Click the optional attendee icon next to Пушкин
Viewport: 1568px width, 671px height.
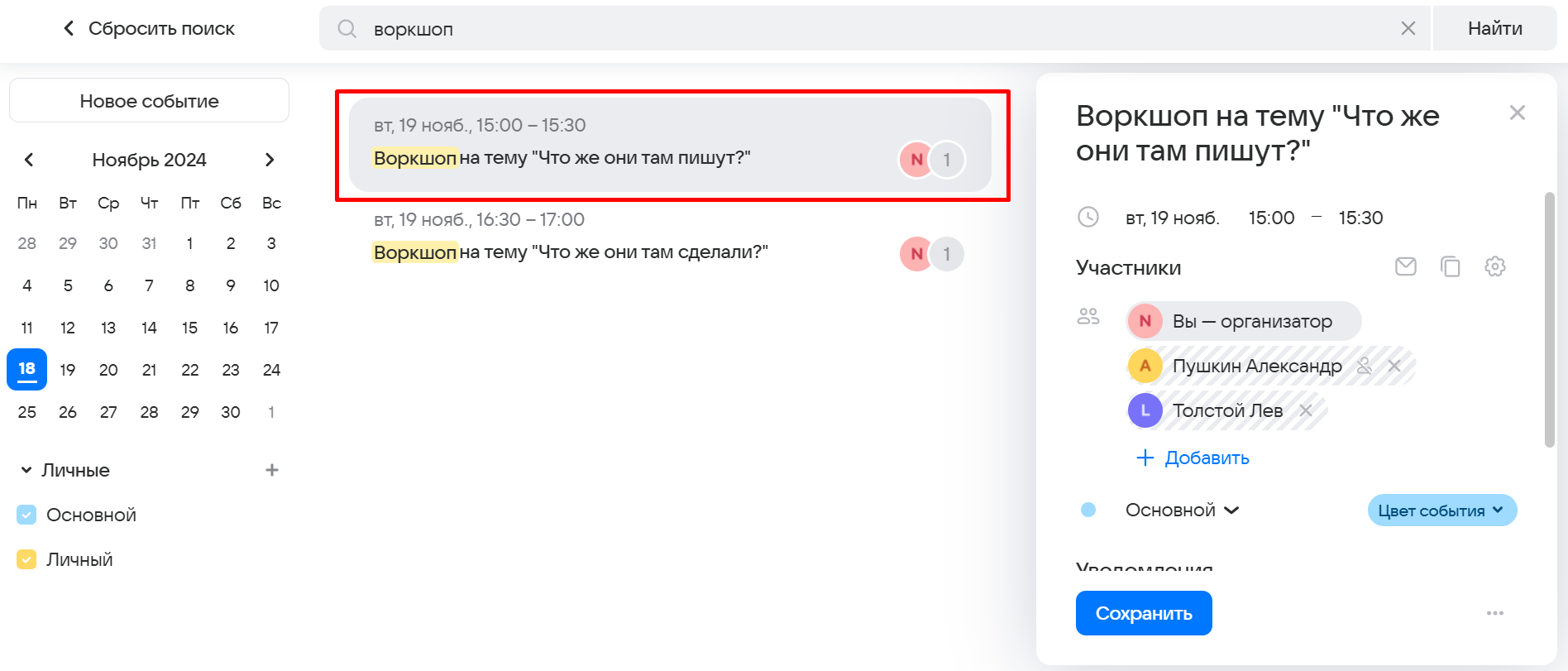[x=1365, y=366]
